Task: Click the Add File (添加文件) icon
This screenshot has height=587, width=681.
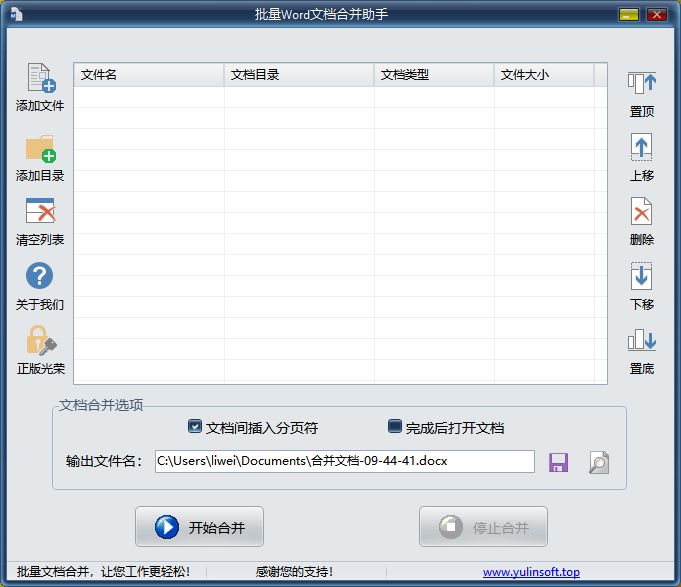Action: click(x=41, y=78)
